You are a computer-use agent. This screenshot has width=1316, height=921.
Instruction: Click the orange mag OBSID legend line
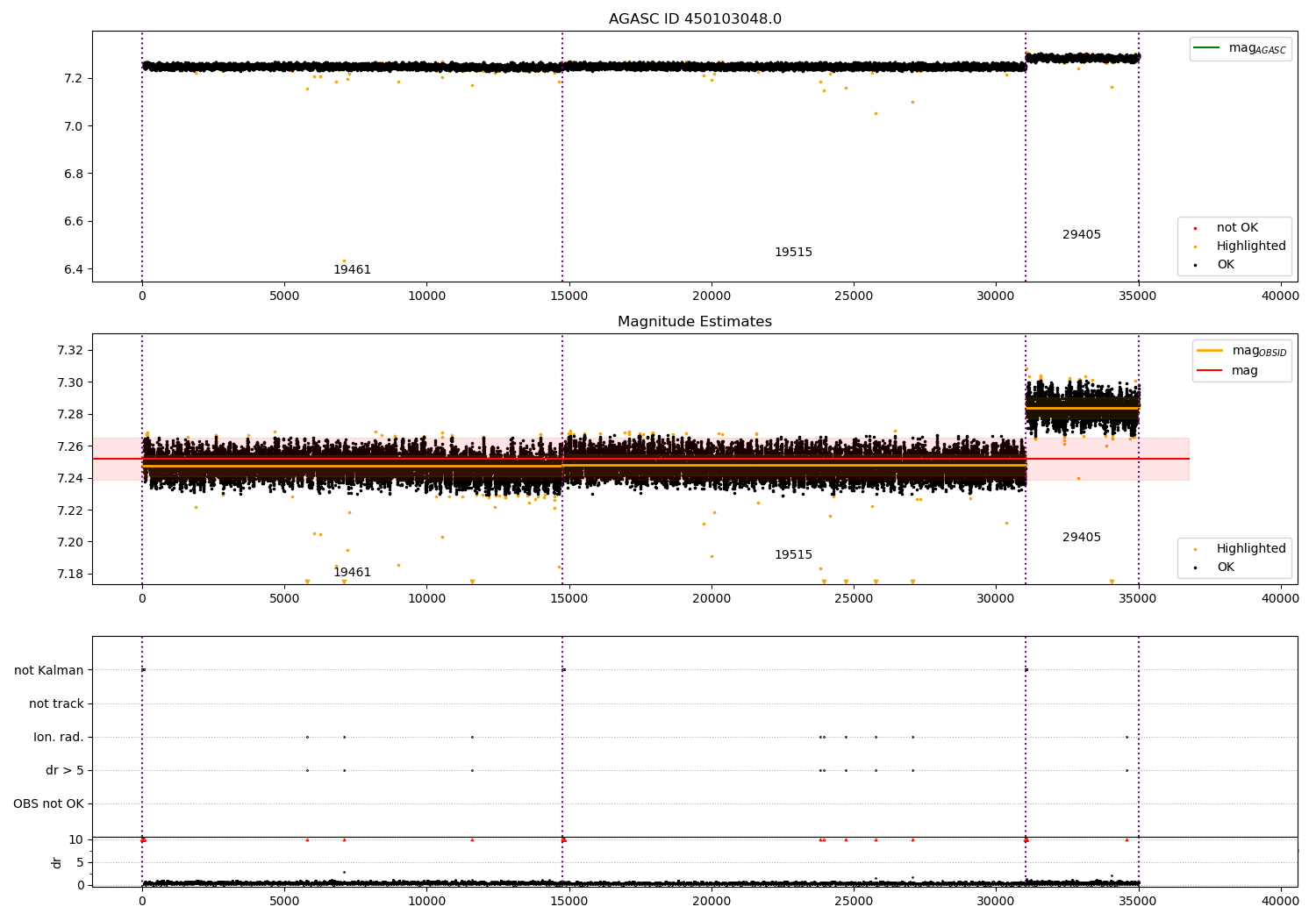tap(1210, 351)
